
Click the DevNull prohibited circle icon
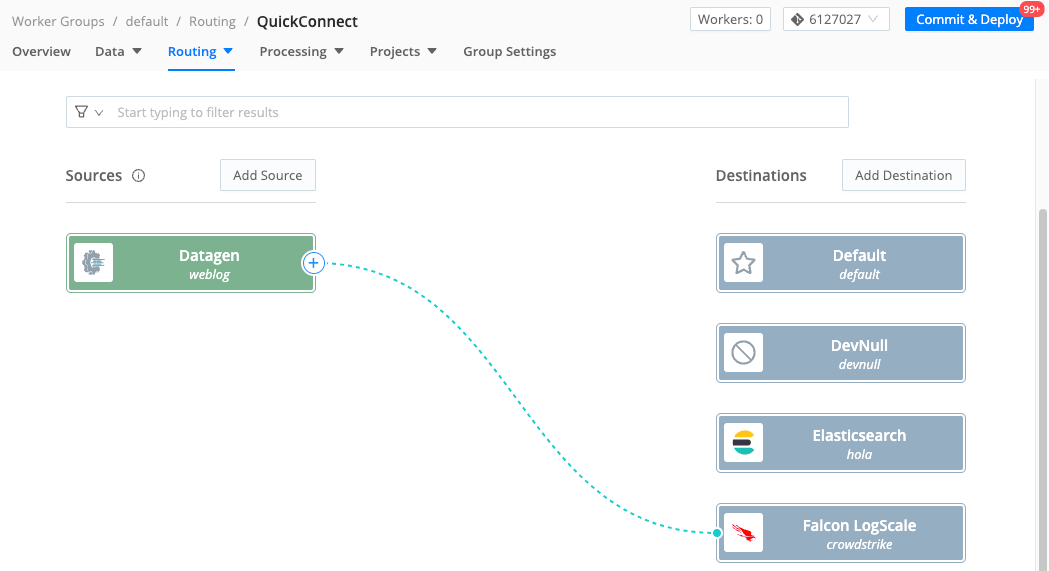(x=743, y=353)
